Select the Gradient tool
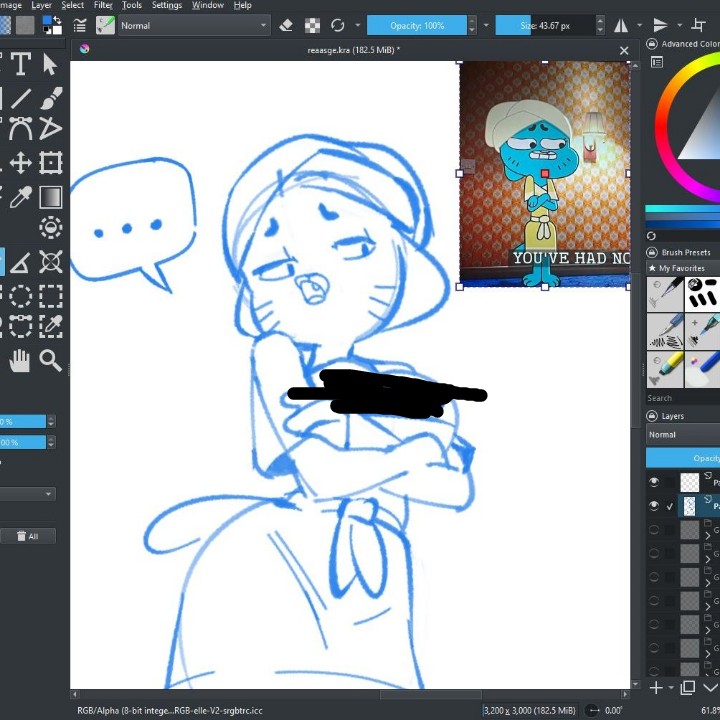The height and width of the screenshot is (720, 720). pyautogui.click(x=51, y=197)
